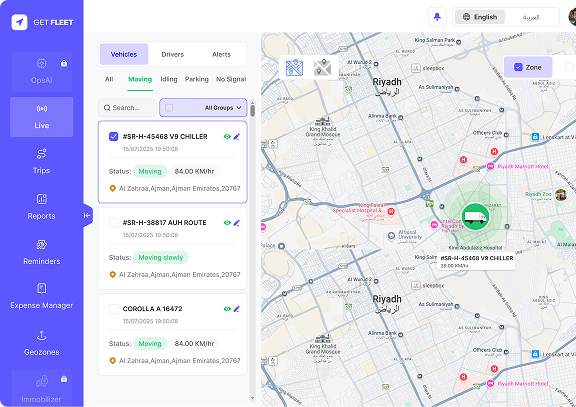
Task: Click in the vehicle Search field
Action: pos(127,108)
